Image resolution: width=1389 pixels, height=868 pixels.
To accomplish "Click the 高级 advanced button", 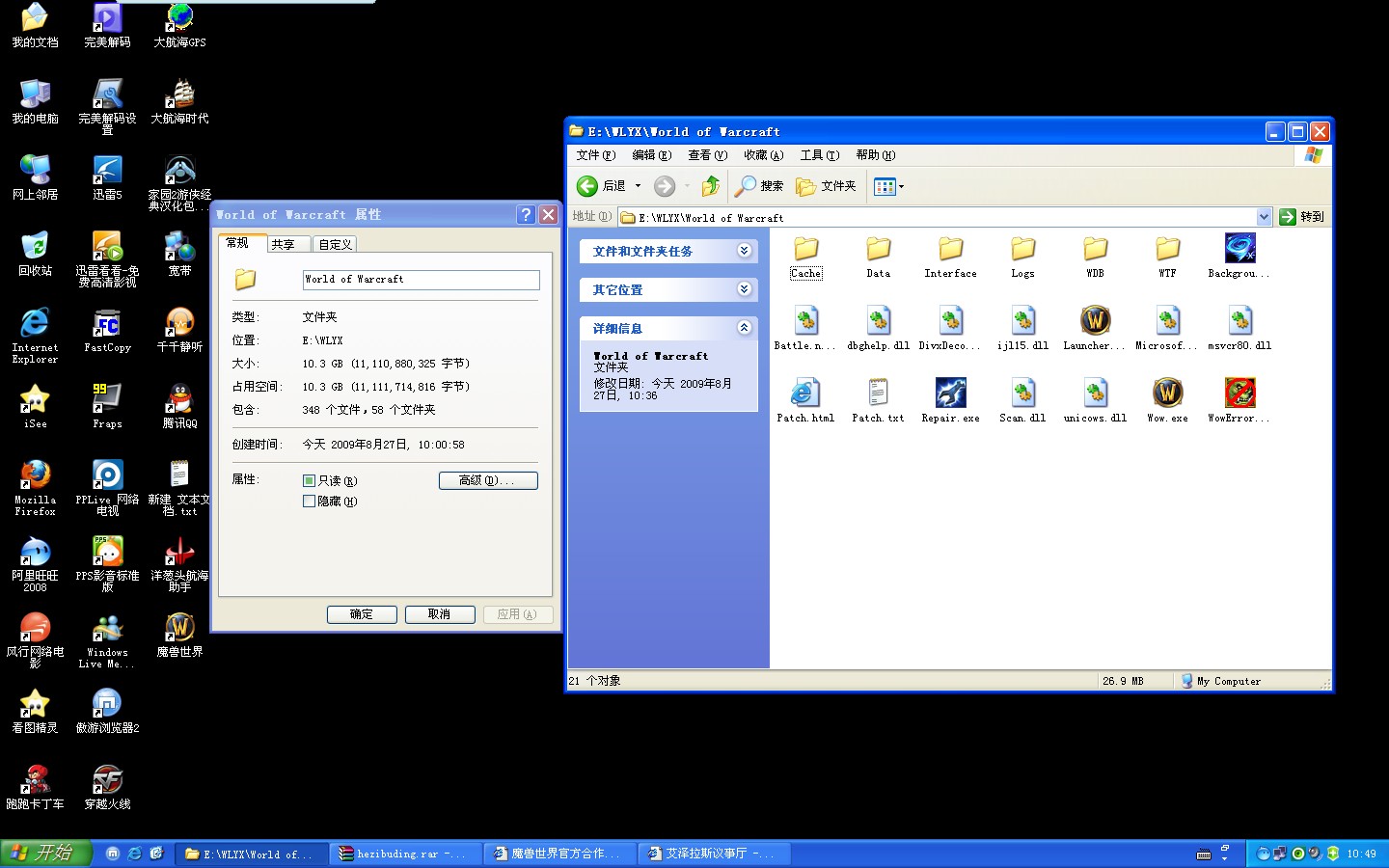I will [x=487, y=480].
